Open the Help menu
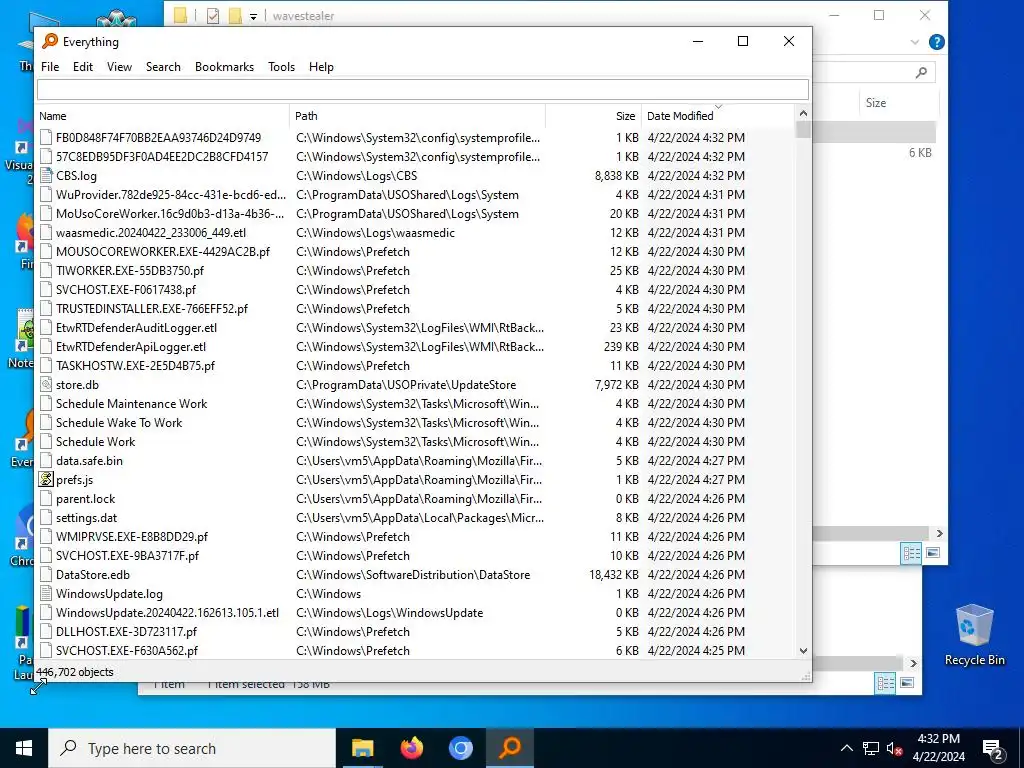This screenshot has width=1024, height=768. 321,67
